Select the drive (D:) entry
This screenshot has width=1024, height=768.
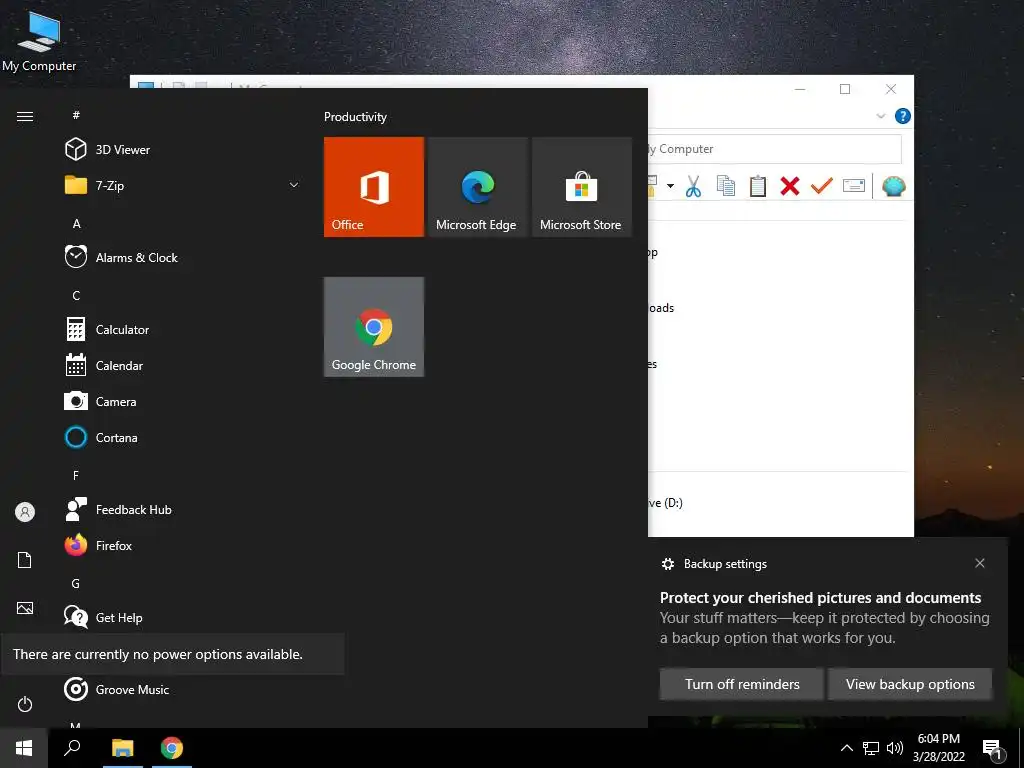tap(665, 502)
